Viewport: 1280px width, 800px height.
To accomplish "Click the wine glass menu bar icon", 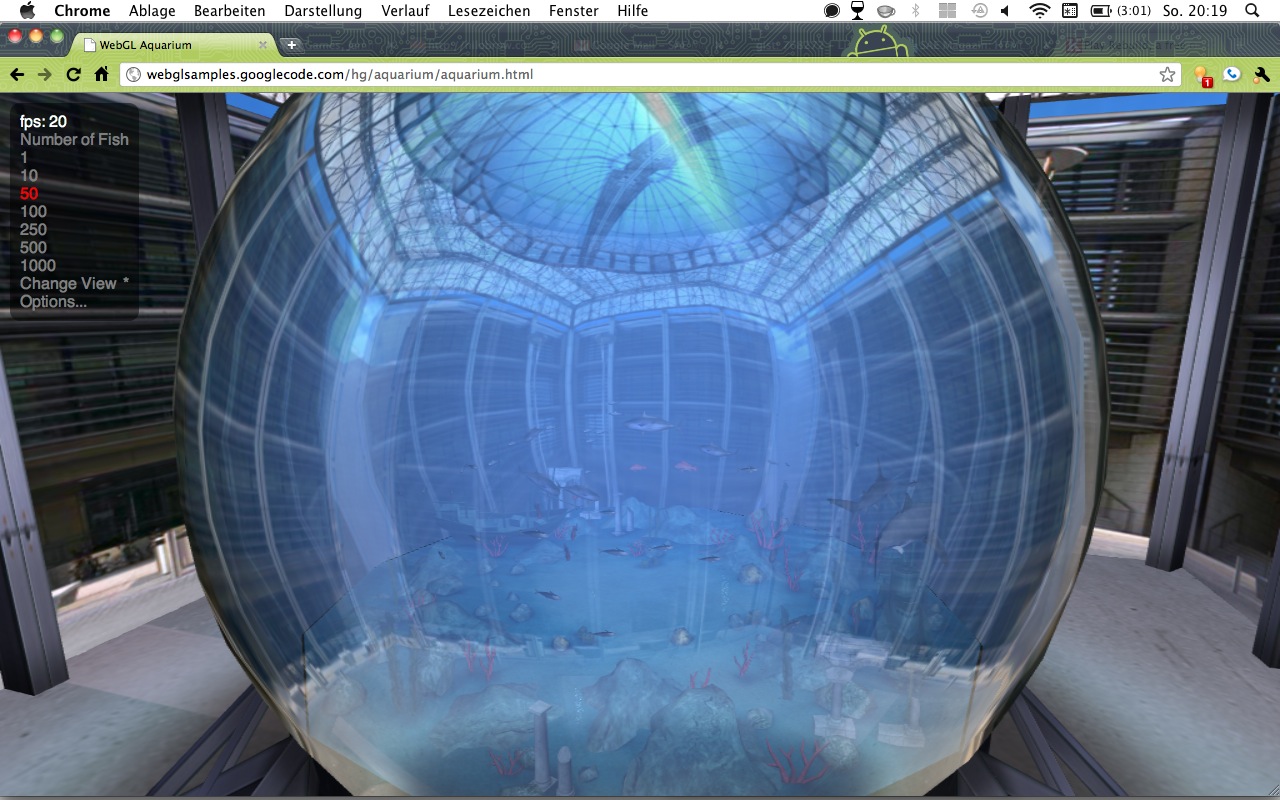I will (858, 11).
